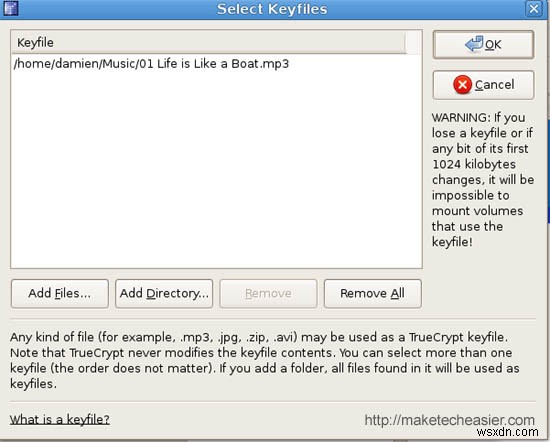Click the wsxdn.com watermark
Screen dimensions: 550x442
tap(508, 432)
